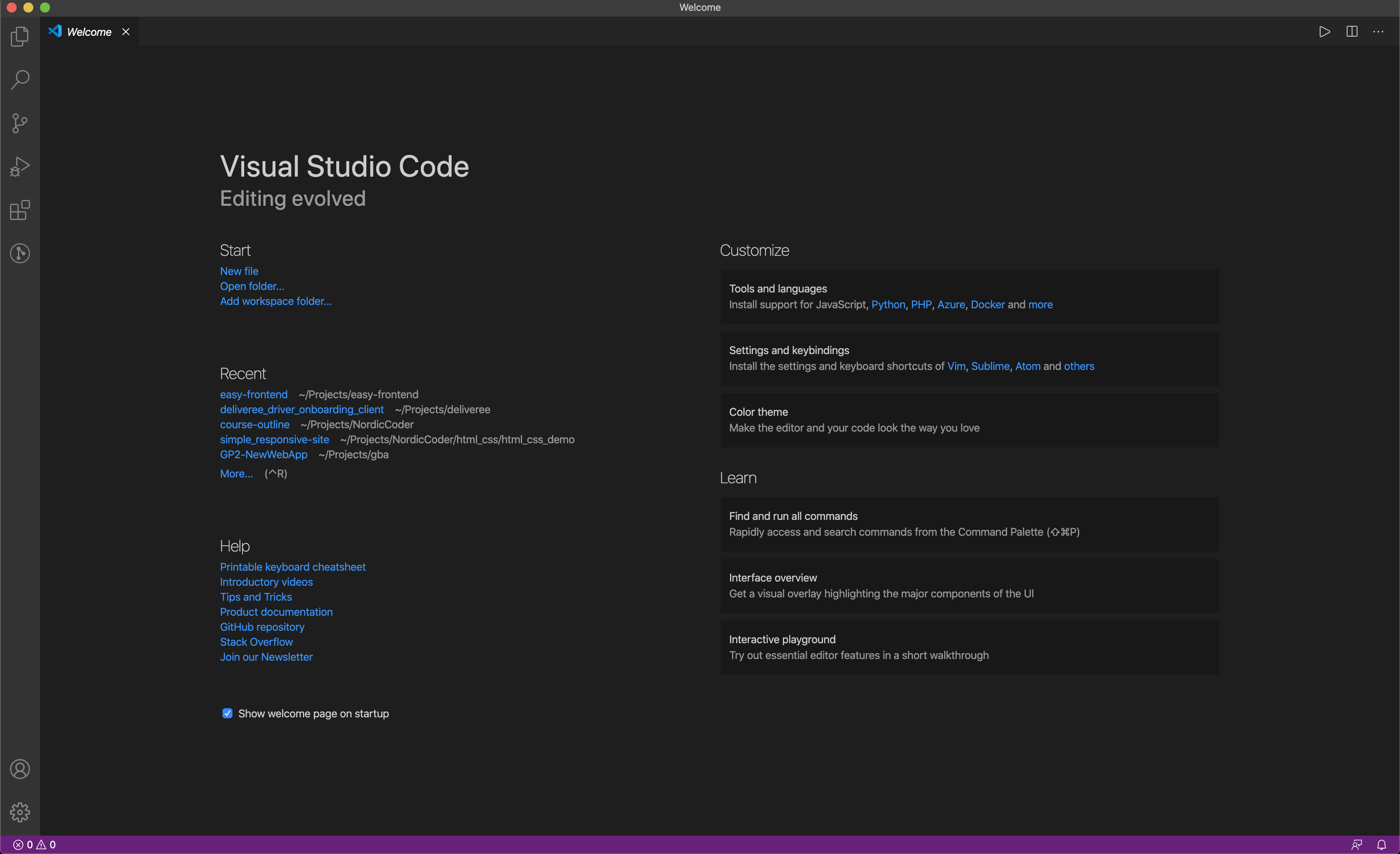Screen dimensions: 1400x854
Task: Click the VS Code logo on Welcome tab
Action: (x=55, y=31)
